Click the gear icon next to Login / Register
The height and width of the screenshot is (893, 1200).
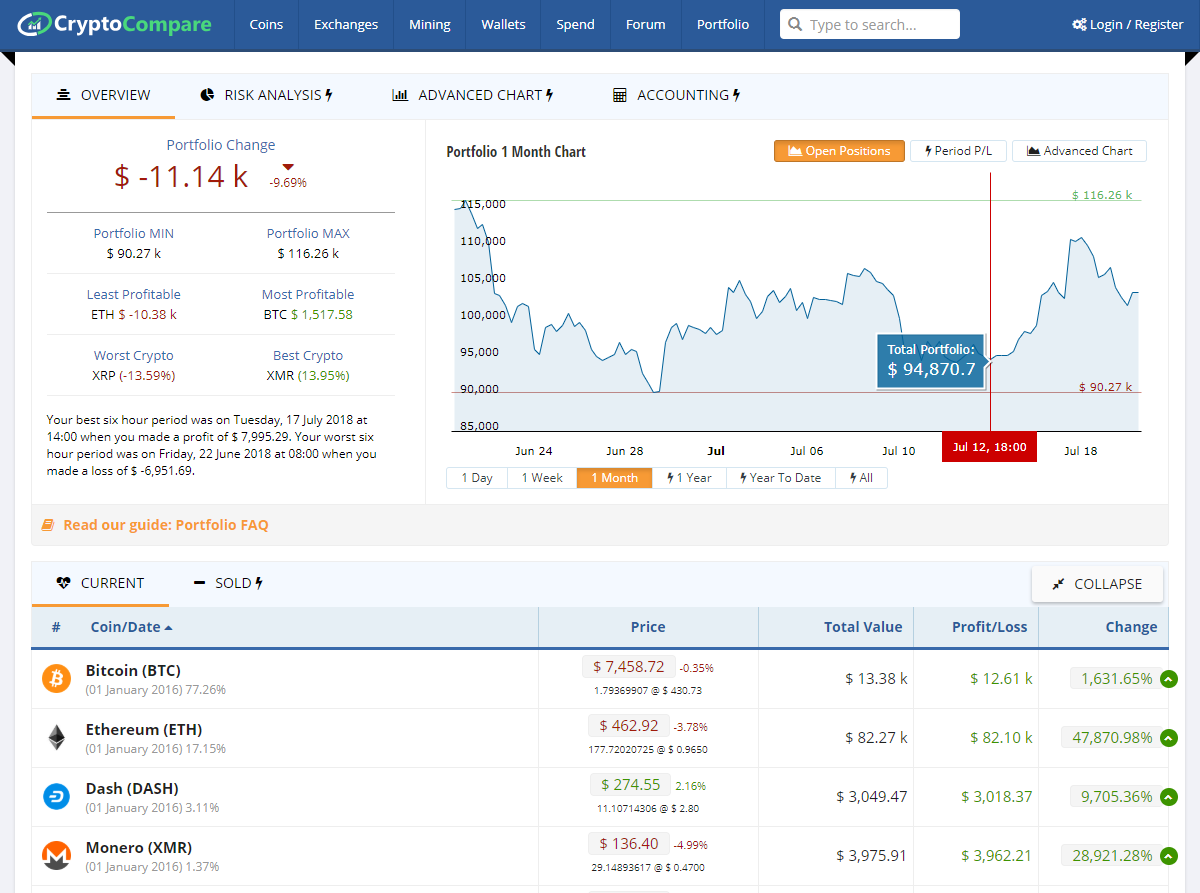point(1081,23)
